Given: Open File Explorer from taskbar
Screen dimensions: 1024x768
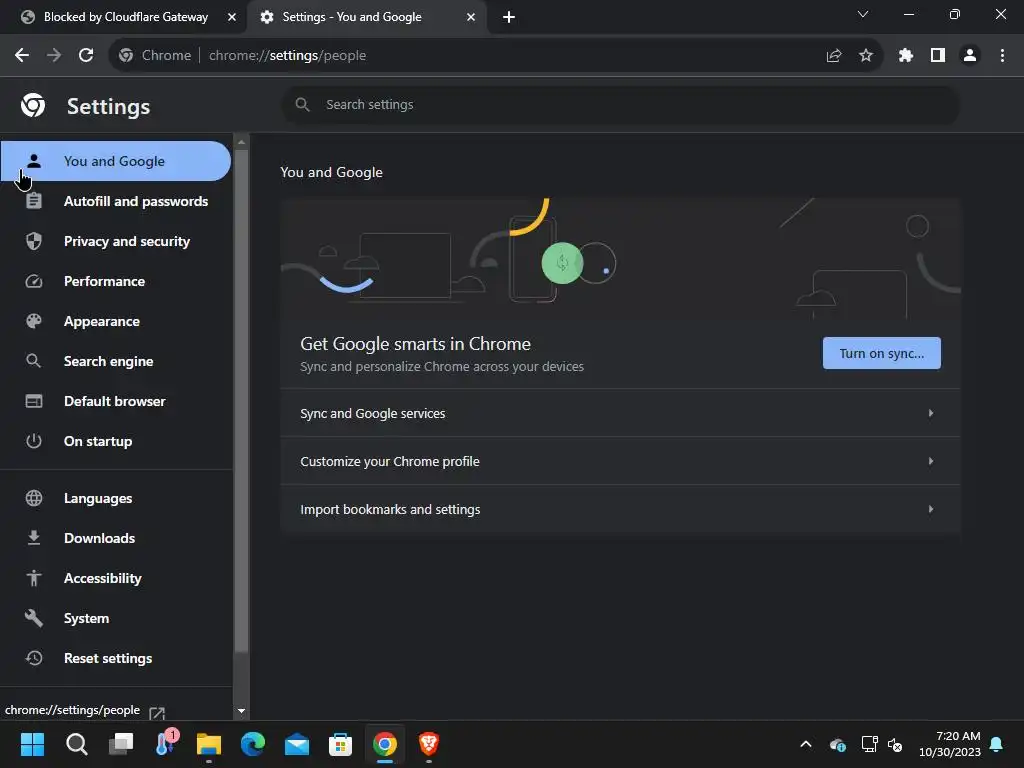Looking at the screenshot, I should point(209,744).
